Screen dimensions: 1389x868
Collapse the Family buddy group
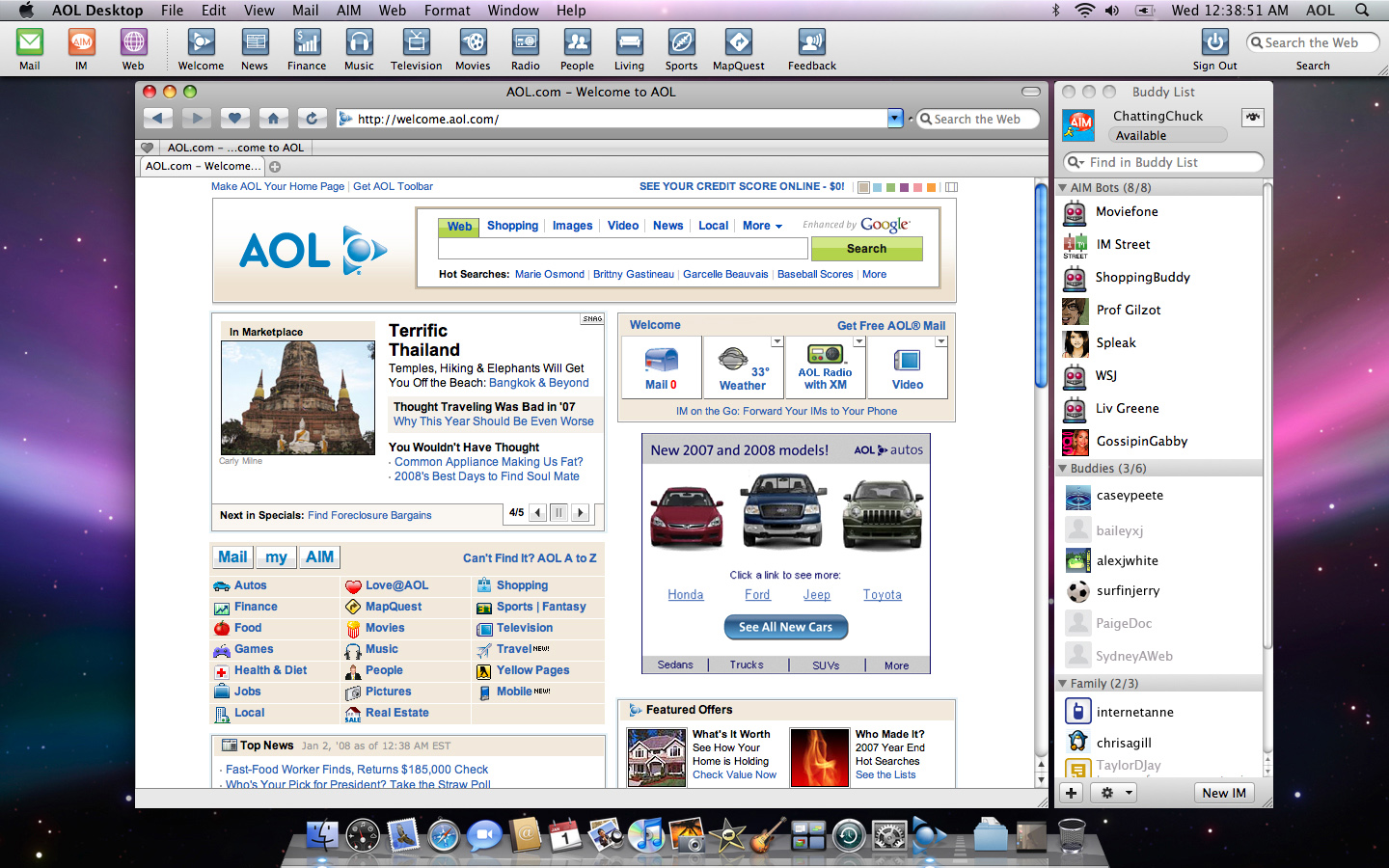[x=1062, y=683]
